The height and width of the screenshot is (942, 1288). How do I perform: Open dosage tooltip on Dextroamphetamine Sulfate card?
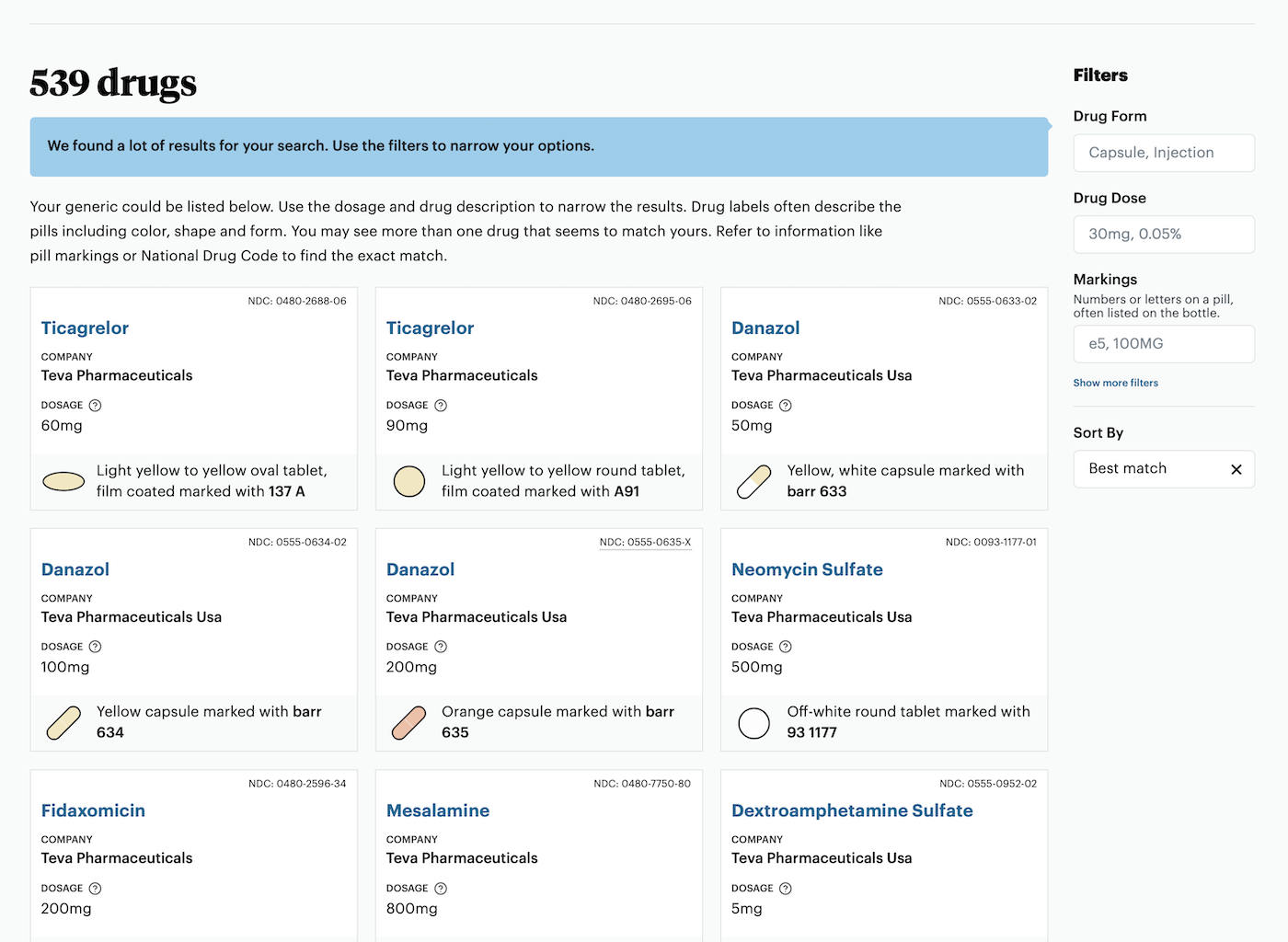786,888
